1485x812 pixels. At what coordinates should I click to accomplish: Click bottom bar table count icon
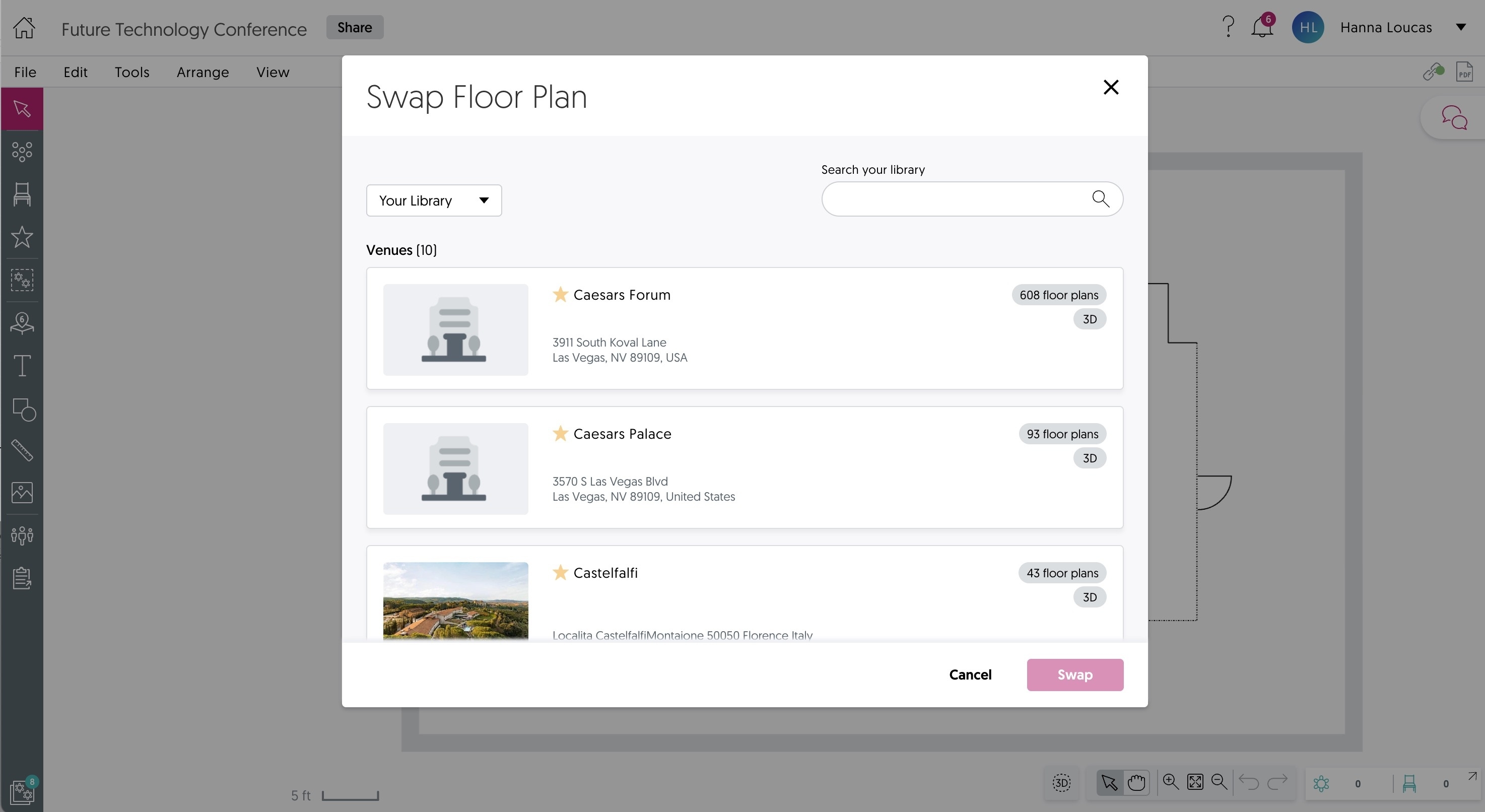point(1321,784)
